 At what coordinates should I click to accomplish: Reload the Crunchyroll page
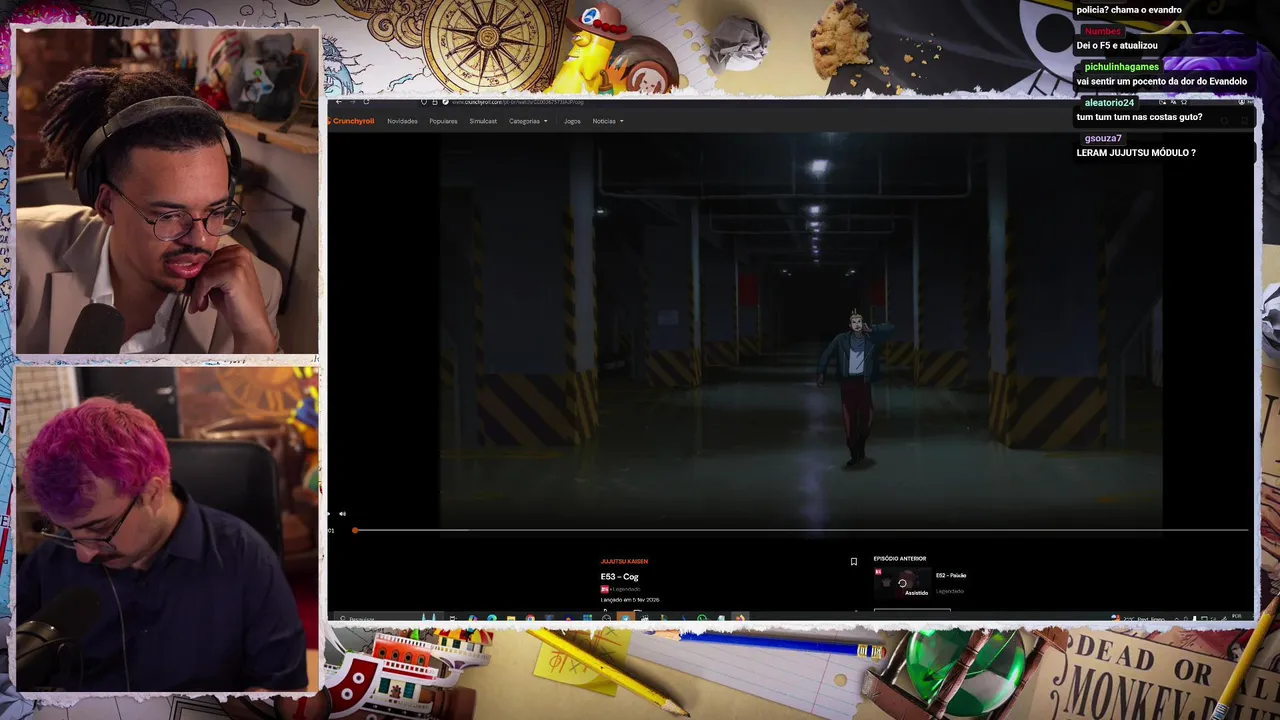(x=366, y=102)
